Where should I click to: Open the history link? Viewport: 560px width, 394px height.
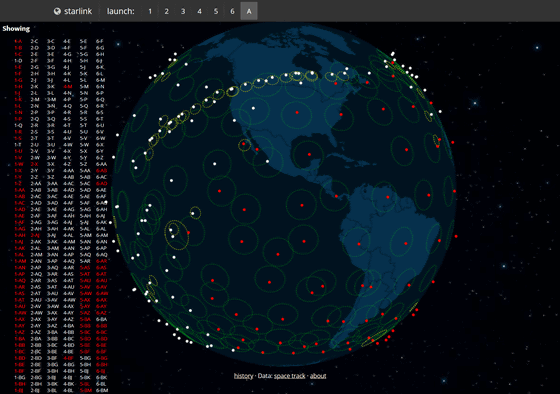coord(243,376)
